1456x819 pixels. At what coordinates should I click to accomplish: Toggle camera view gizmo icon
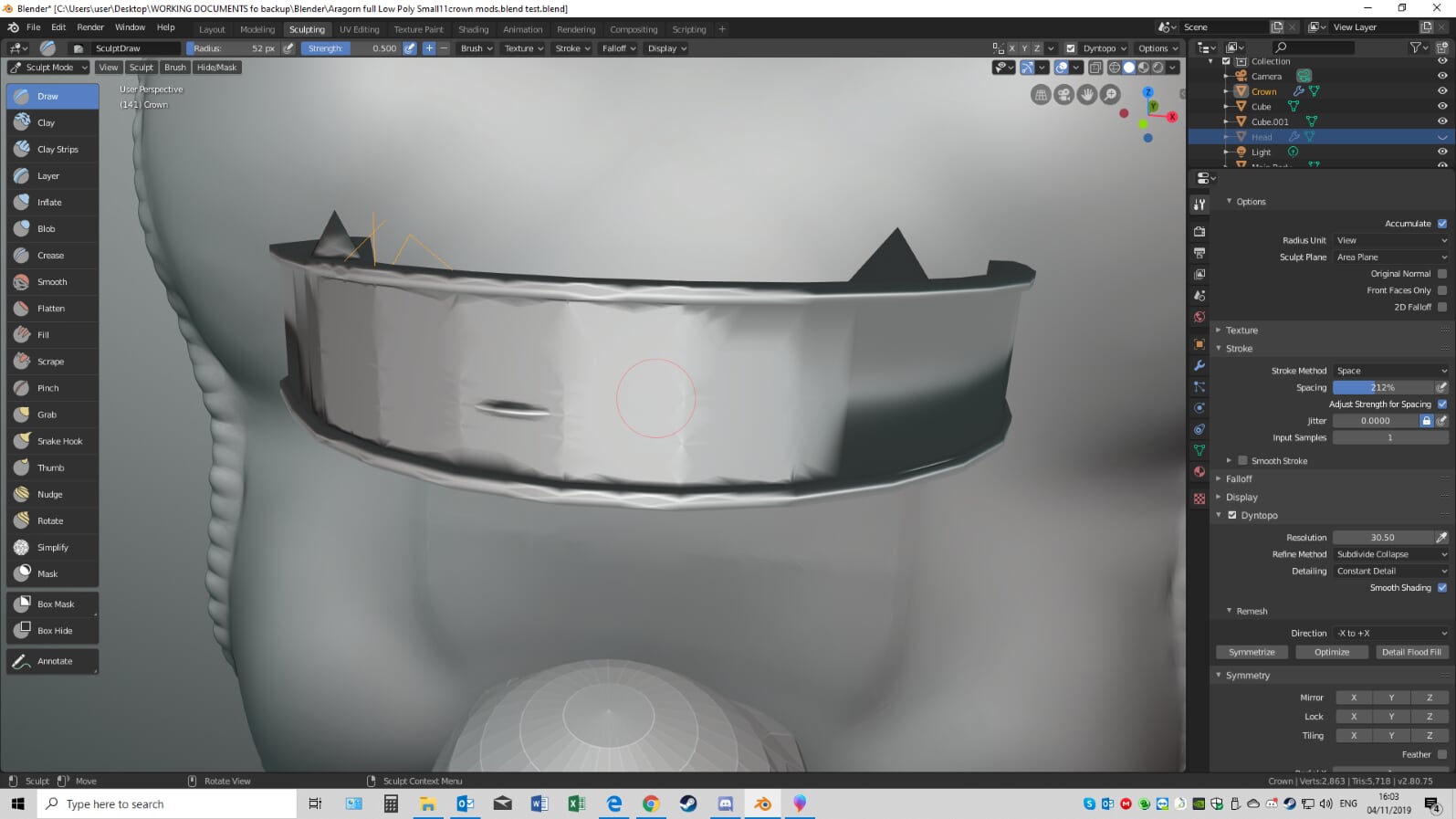click(x=1063, y=94)
